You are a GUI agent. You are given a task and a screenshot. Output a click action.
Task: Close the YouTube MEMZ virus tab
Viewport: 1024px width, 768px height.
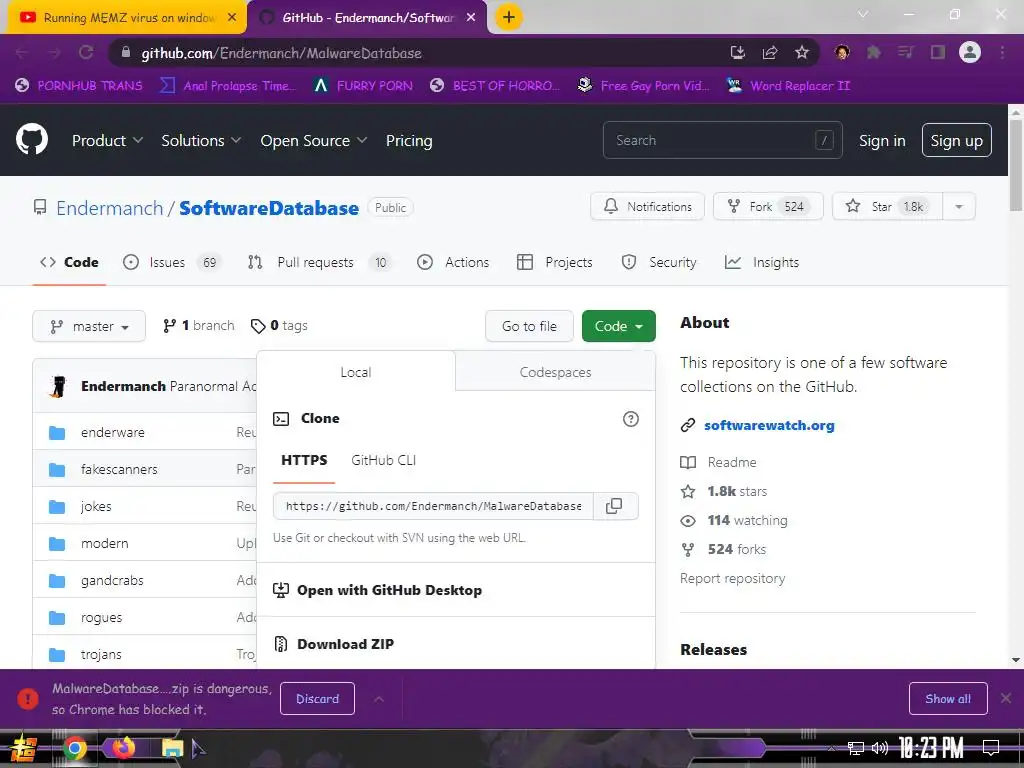coord(232,18)
